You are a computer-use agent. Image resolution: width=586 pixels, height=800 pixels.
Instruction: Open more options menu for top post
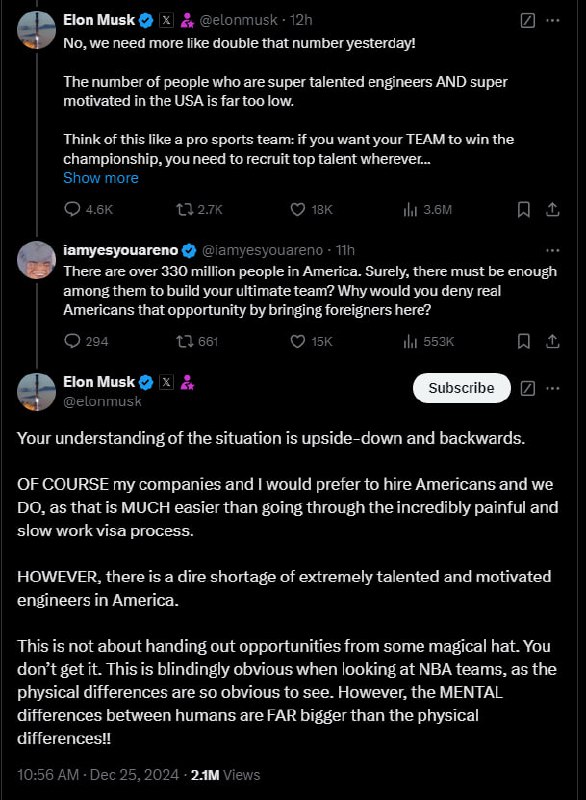tap(553, 20)
